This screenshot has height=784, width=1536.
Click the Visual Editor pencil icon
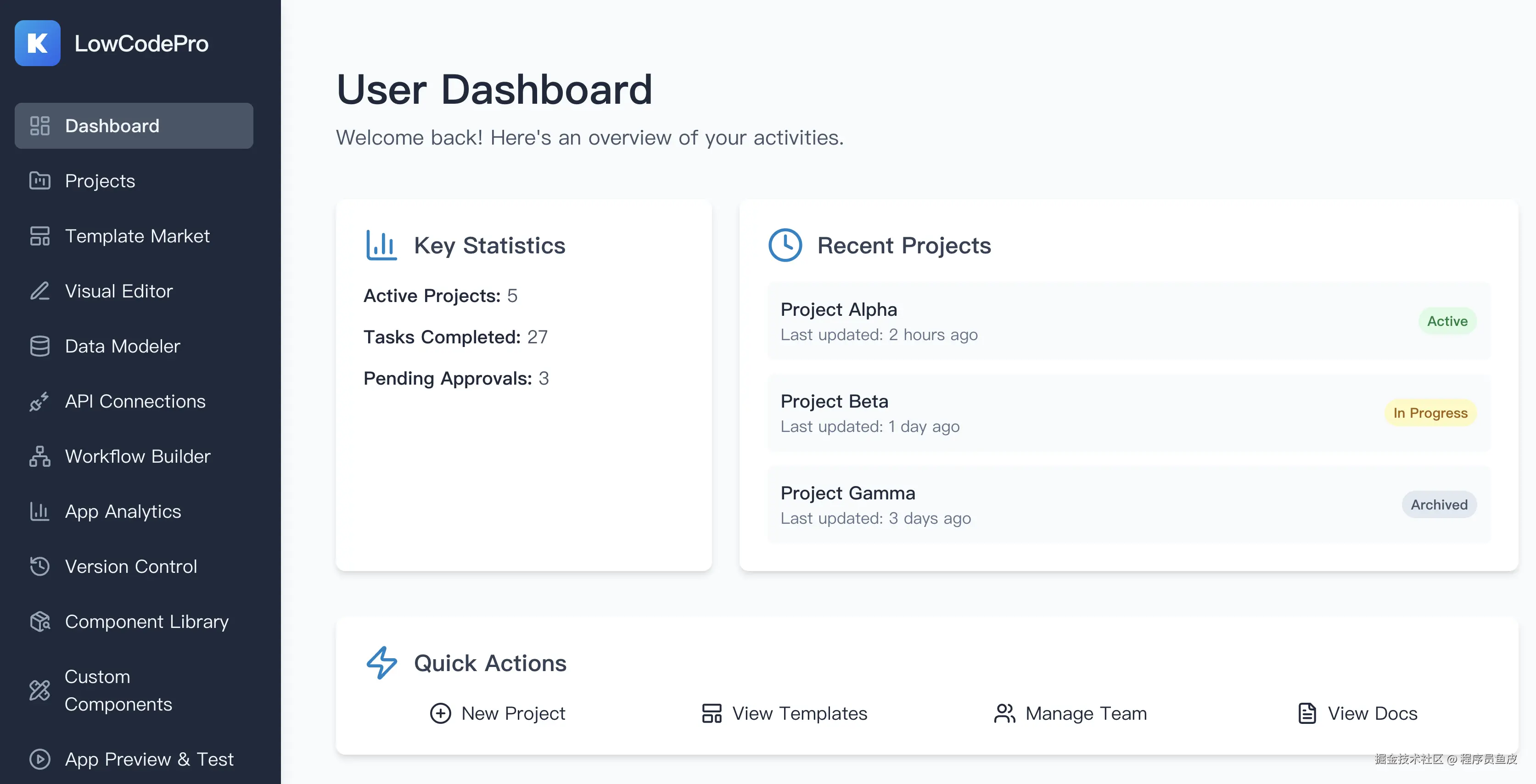pos(40,291)
